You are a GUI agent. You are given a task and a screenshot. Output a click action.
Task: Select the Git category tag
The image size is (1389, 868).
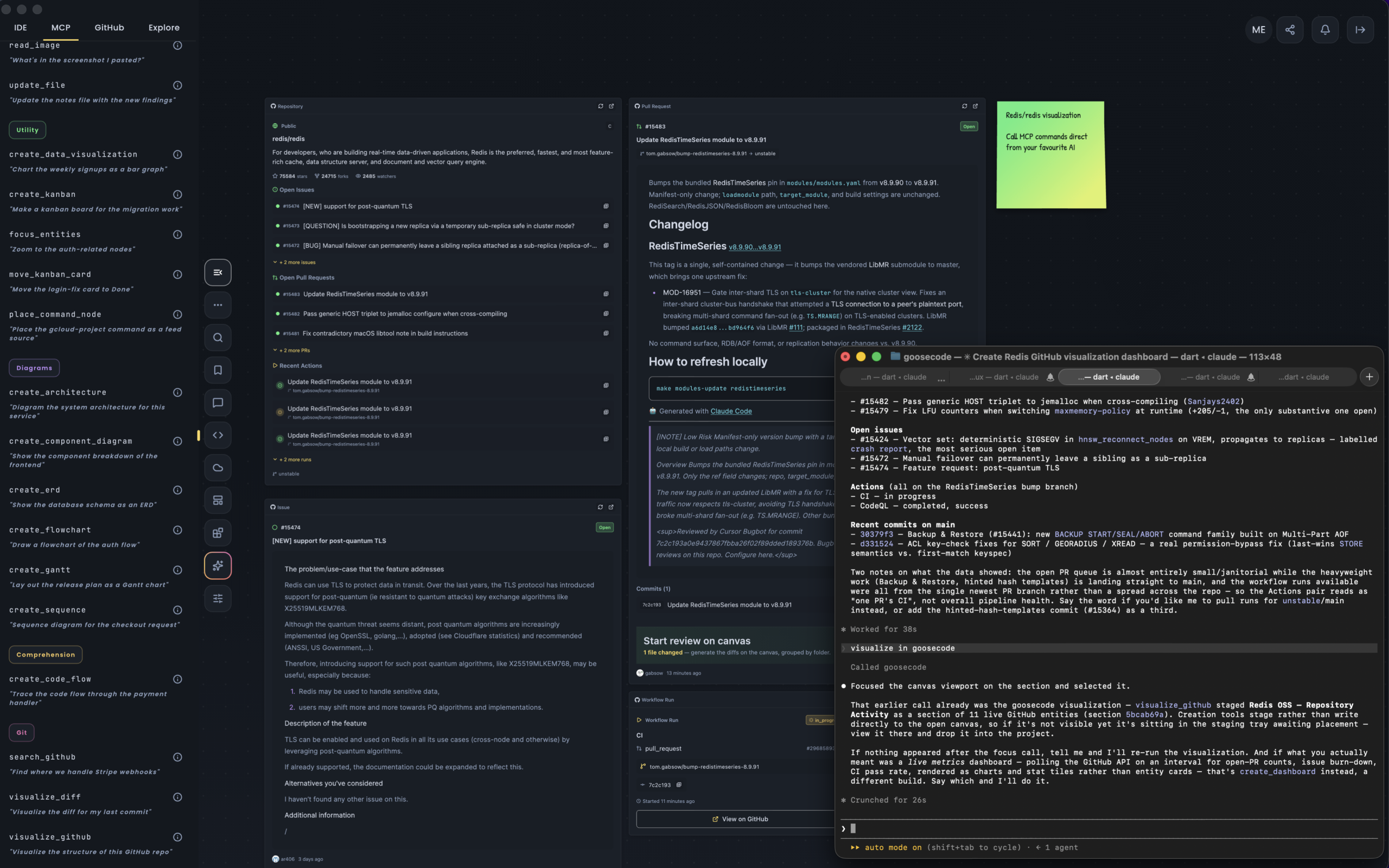click(x=22, y=732)
